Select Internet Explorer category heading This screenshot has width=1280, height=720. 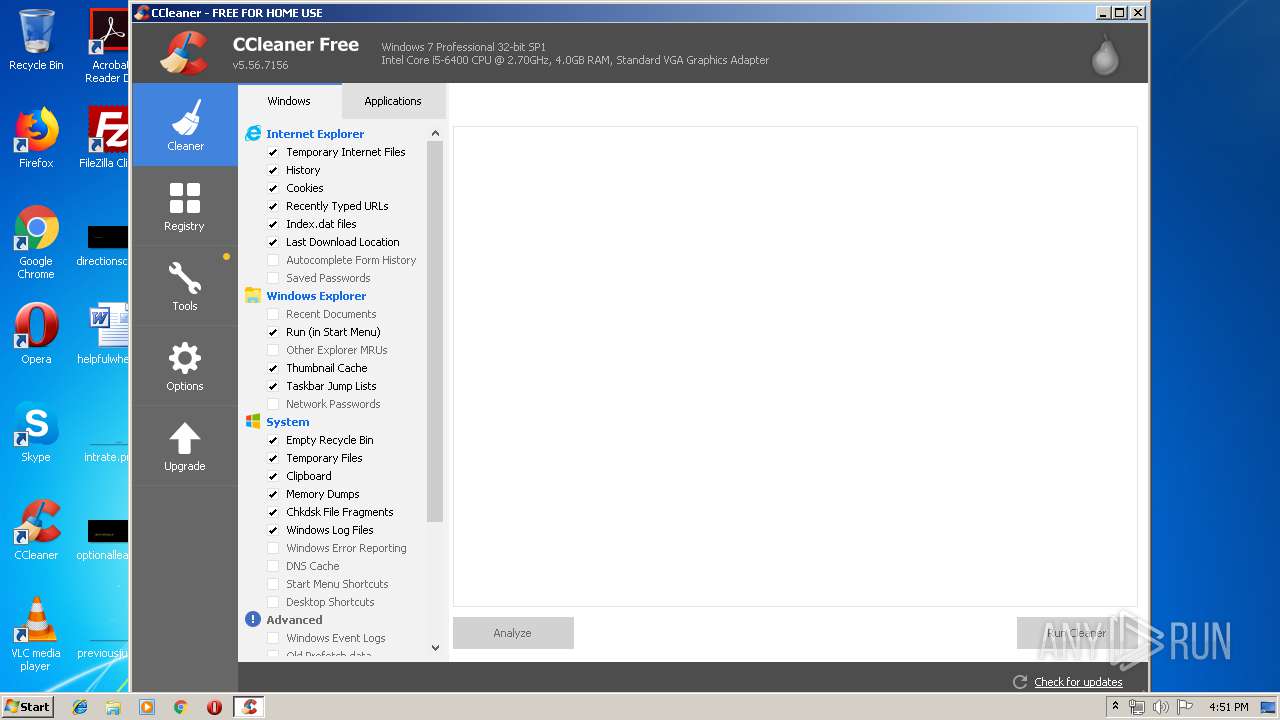(315, 134)
